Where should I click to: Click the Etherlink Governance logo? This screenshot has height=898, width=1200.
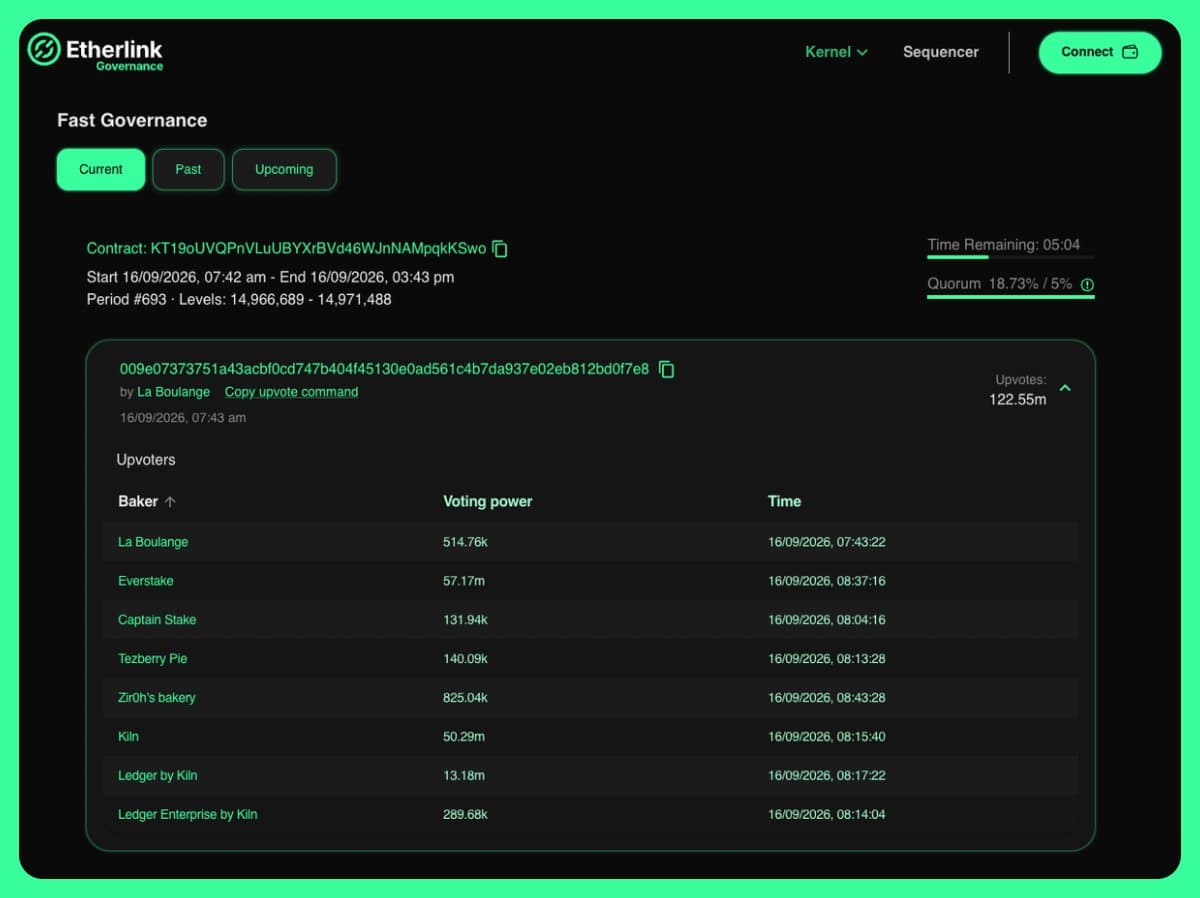tap(95, 52)
